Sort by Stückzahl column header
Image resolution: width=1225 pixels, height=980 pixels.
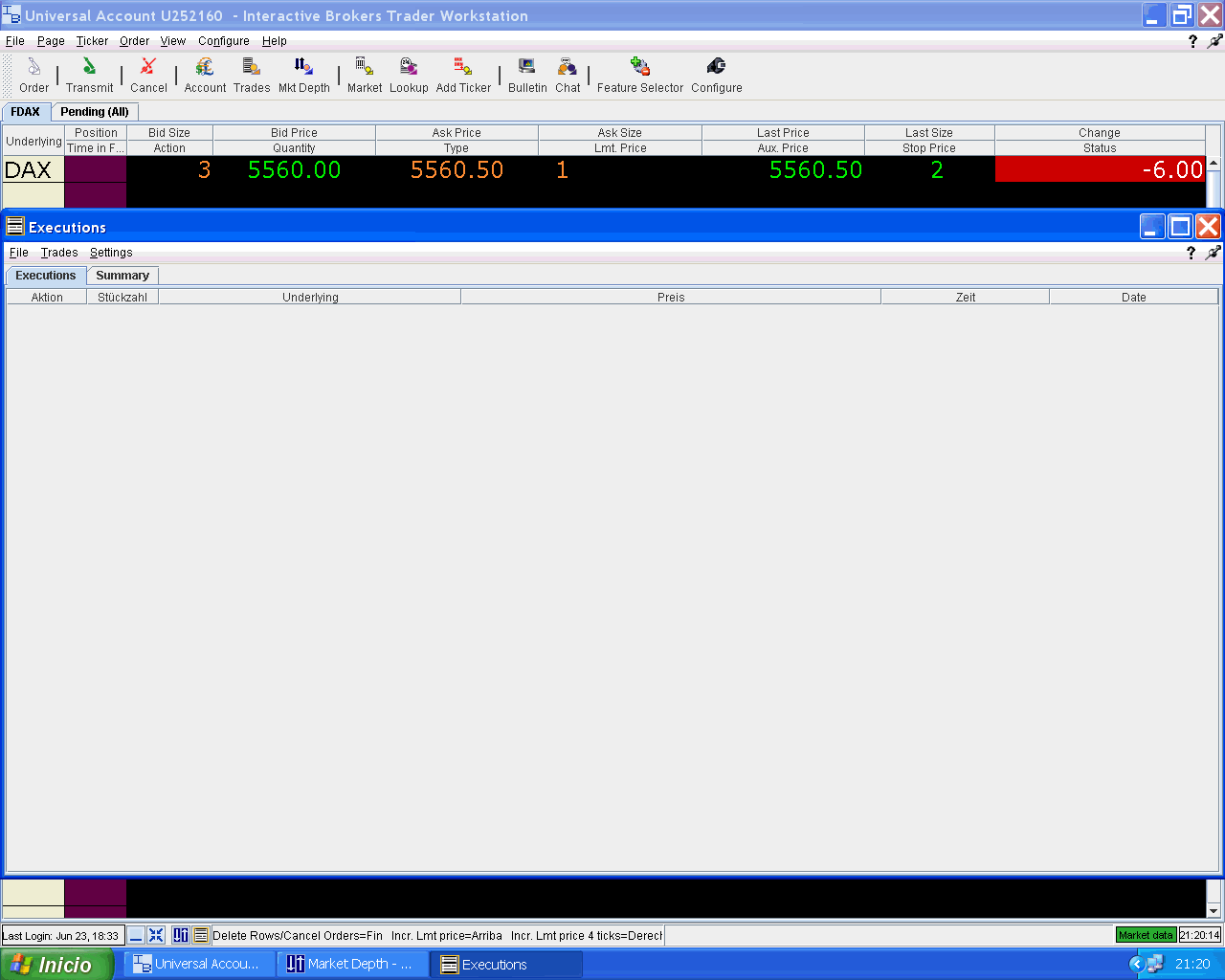pos(122,298)
